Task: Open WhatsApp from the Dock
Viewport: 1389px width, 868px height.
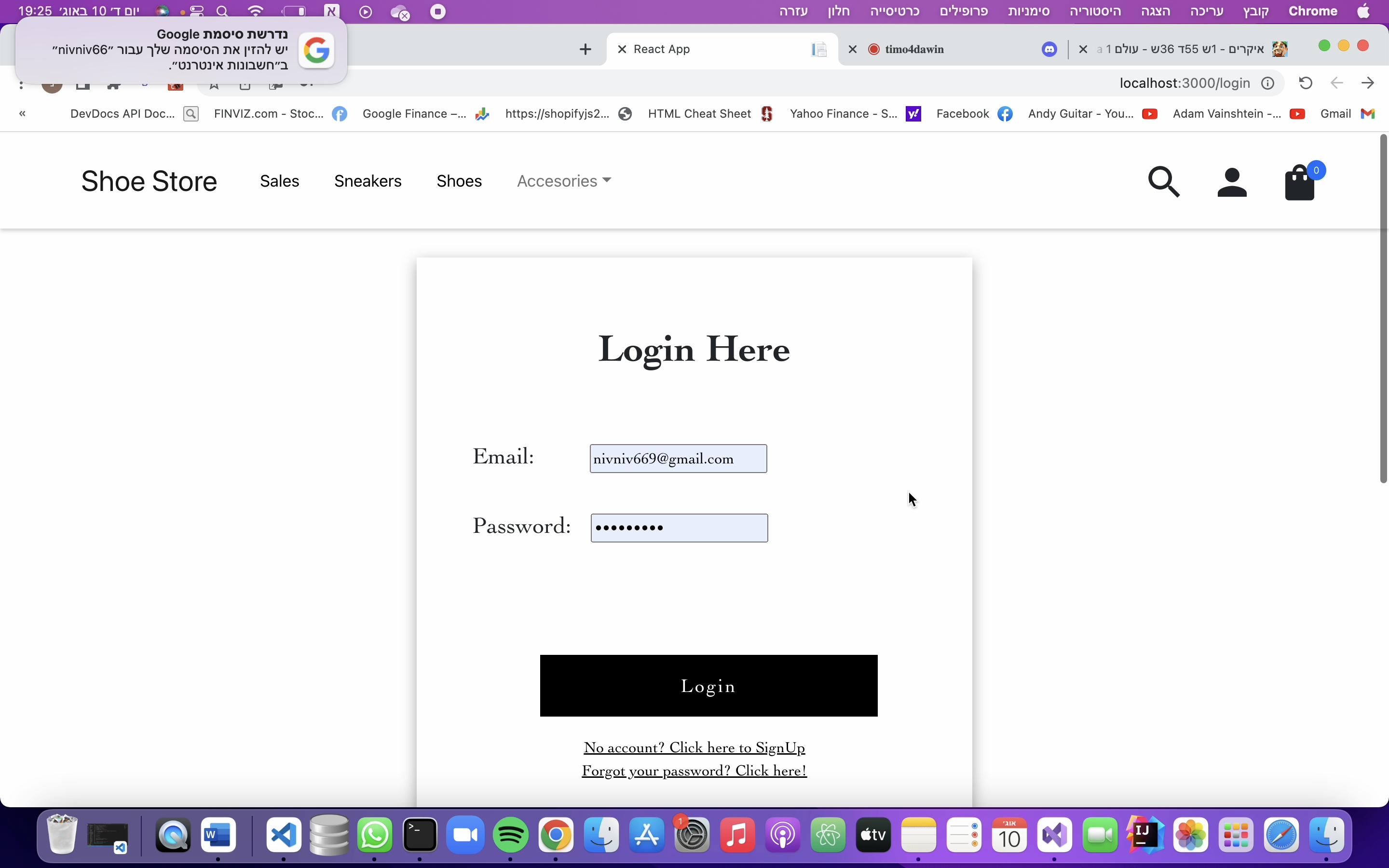Action: [374, 837]
